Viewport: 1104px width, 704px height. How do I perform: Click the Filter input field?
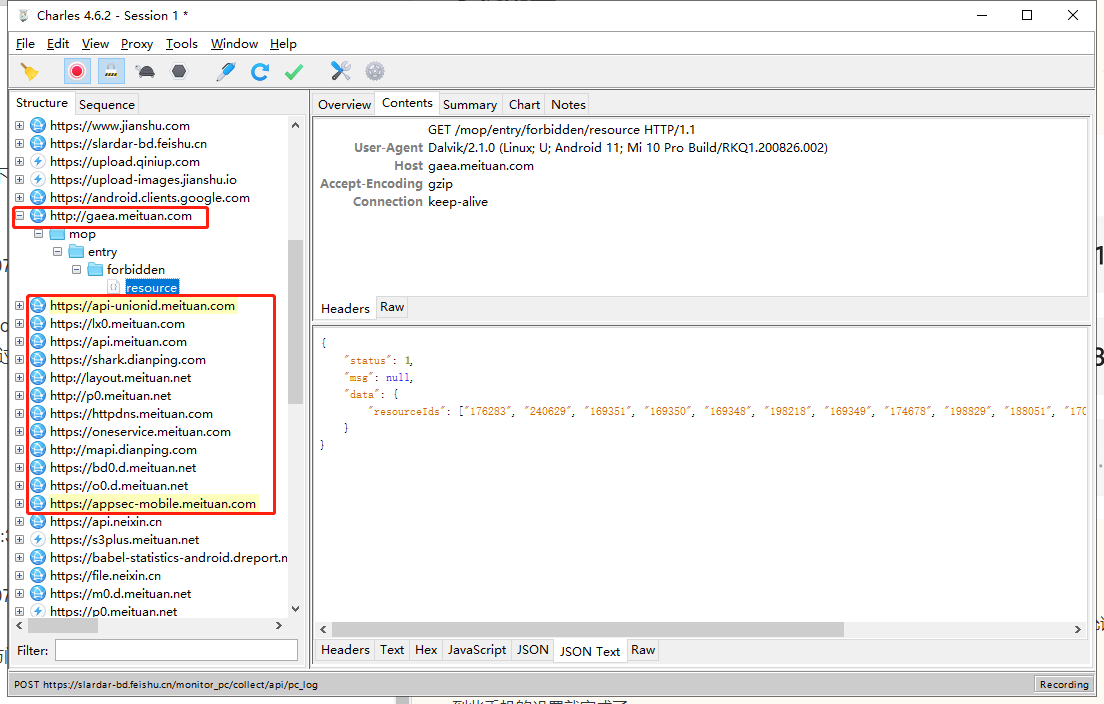tap(176, 650)
